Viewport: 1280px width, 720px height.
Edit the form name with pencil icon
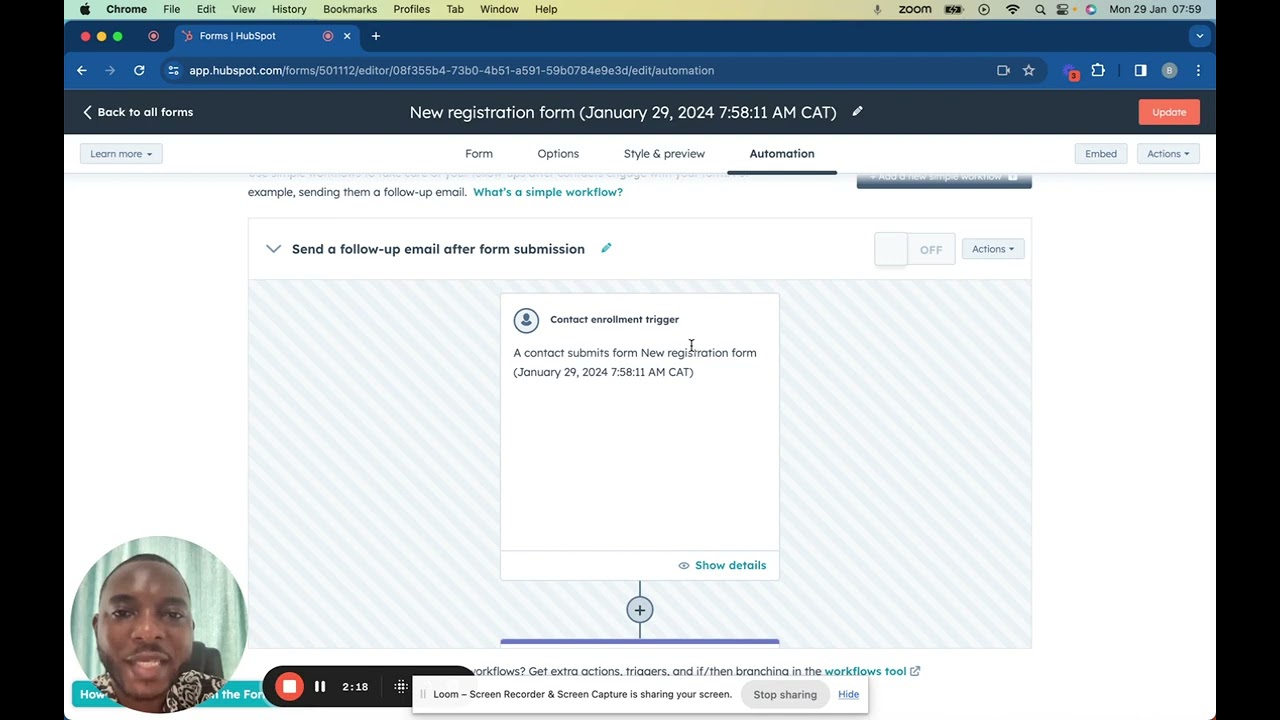pos(857,111)
